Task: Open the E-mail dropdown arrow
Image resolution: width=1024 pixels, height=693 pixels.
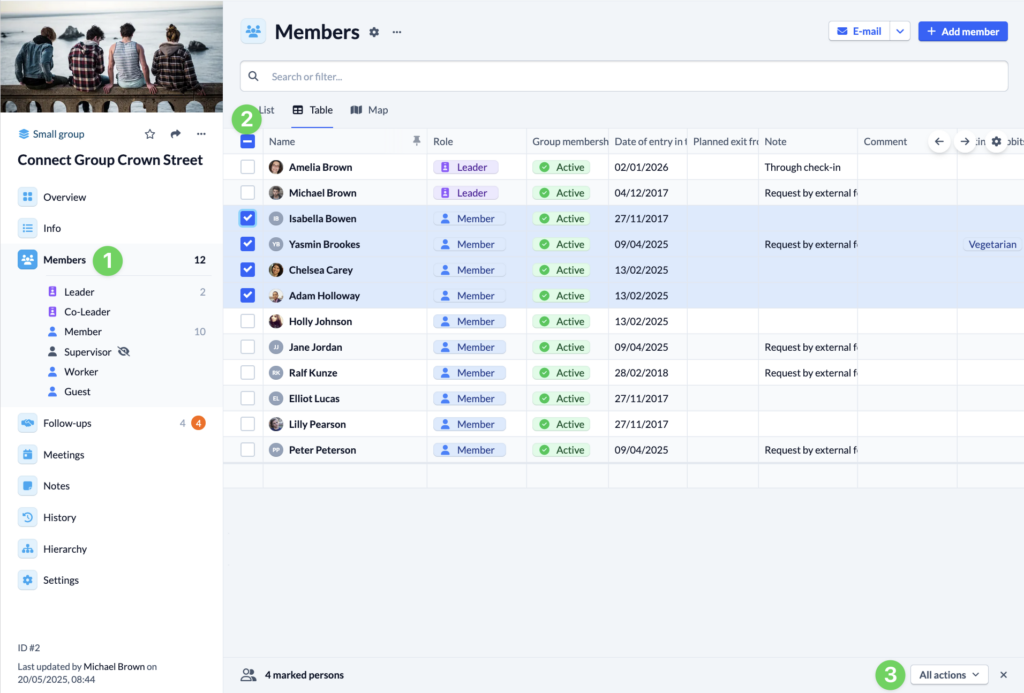Action: coord(899,31)
